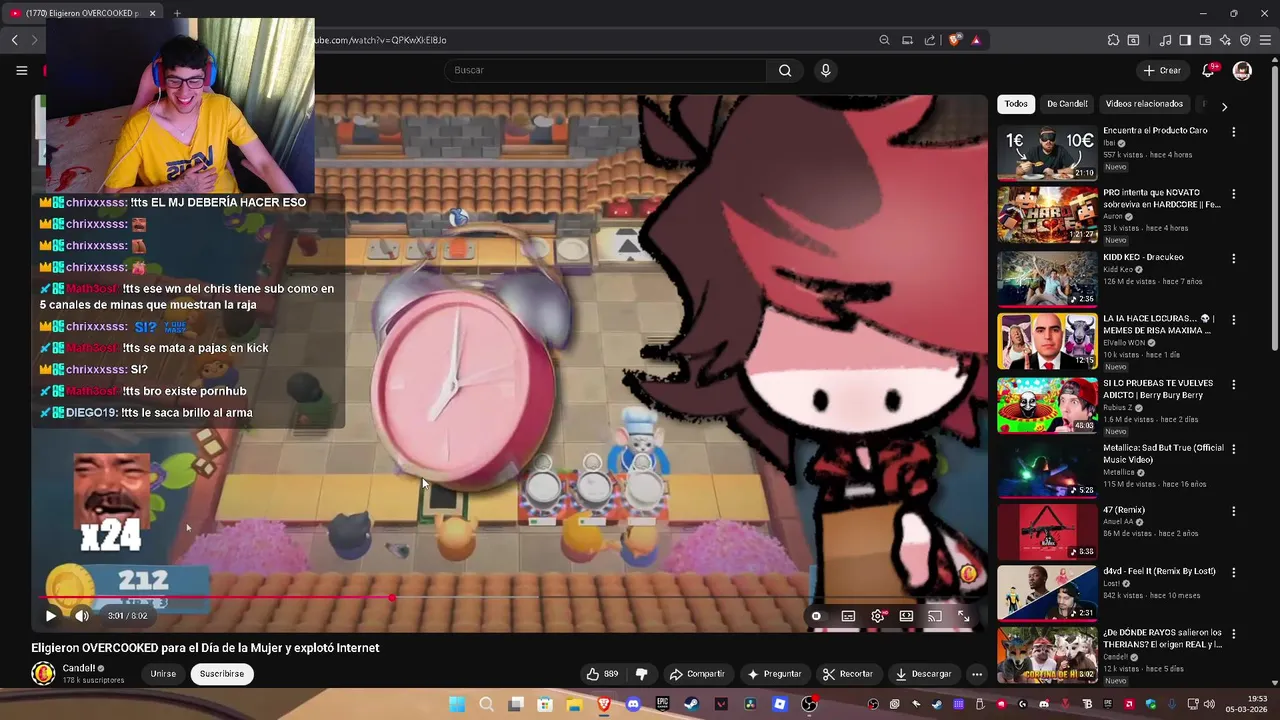Open more actions menu beside Descargar

pyautogui.click(x=977, y=674)
